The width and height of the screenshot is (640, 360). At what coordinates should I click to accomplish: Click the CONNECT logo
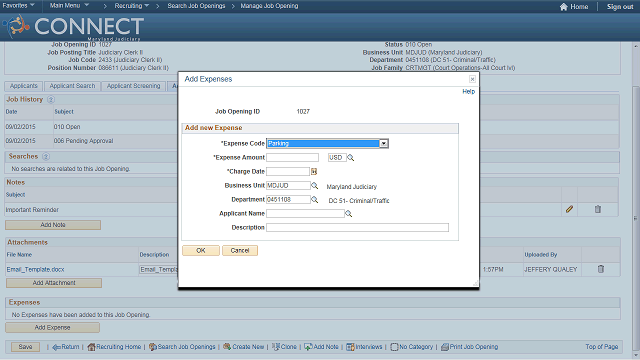pos(73,27)
